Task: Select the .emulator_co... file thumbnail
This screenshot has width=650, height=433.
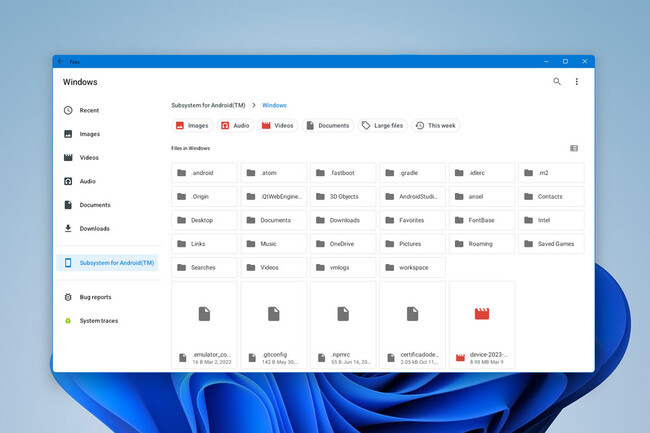Action: (x=204, y=325)
